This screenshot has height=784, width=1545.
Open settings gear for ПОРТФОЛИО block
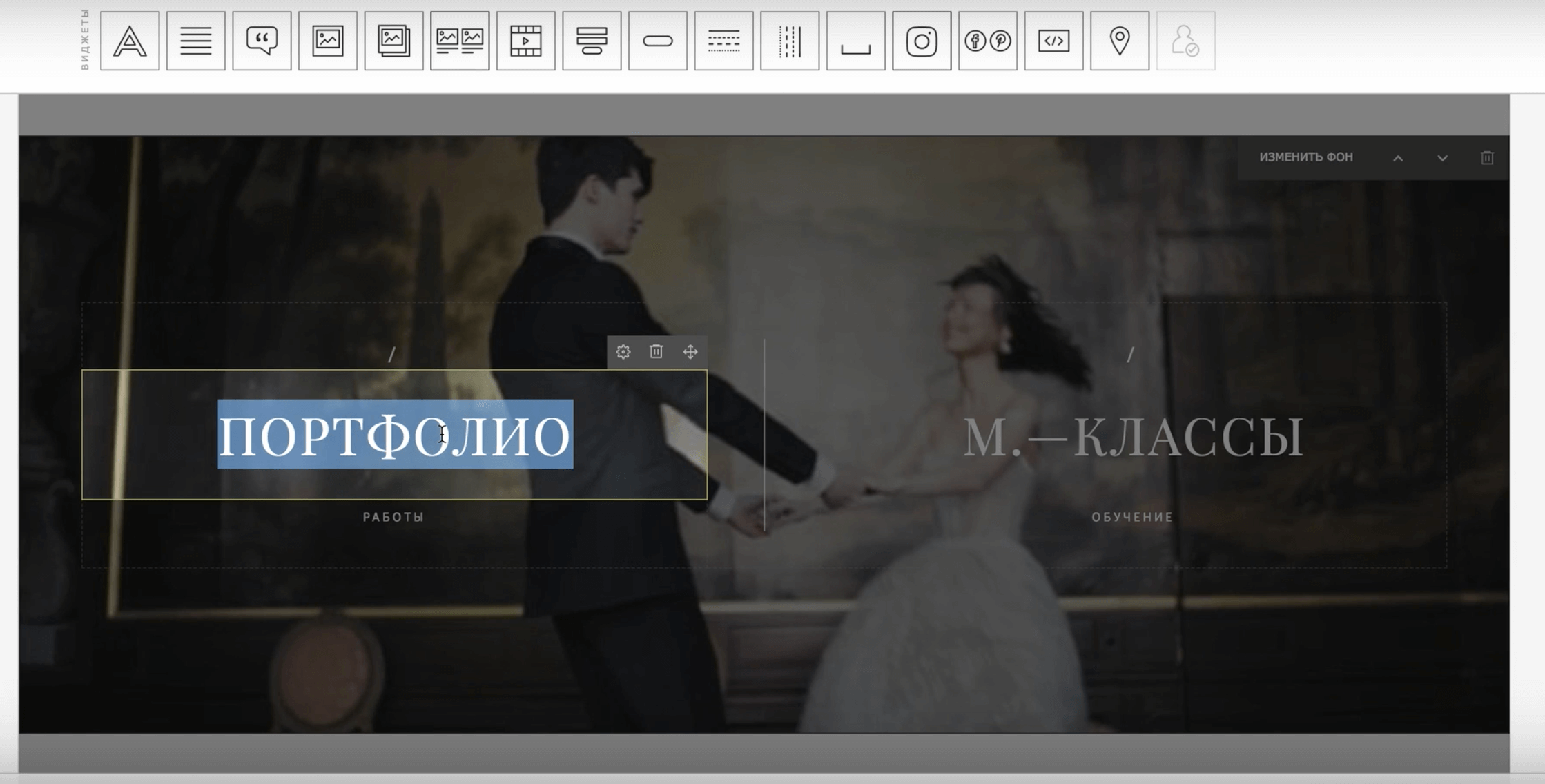(x=623, y=352)
